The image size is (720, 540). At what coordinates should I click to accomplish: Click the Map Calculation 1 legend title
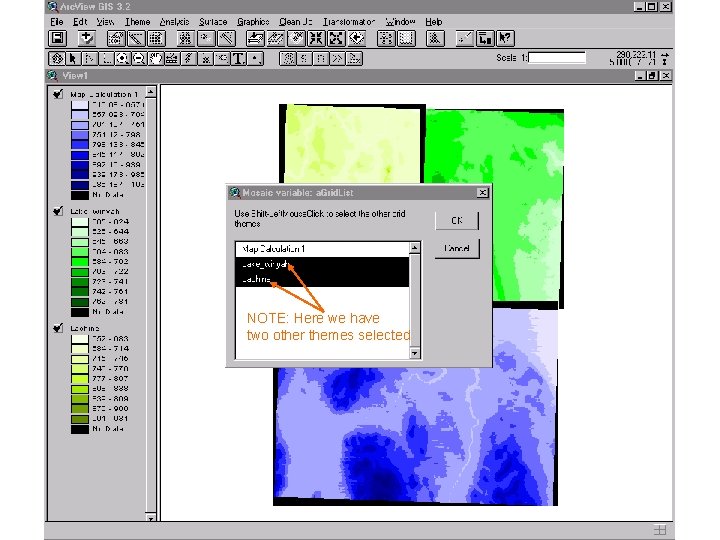click(x=104, y=94)
